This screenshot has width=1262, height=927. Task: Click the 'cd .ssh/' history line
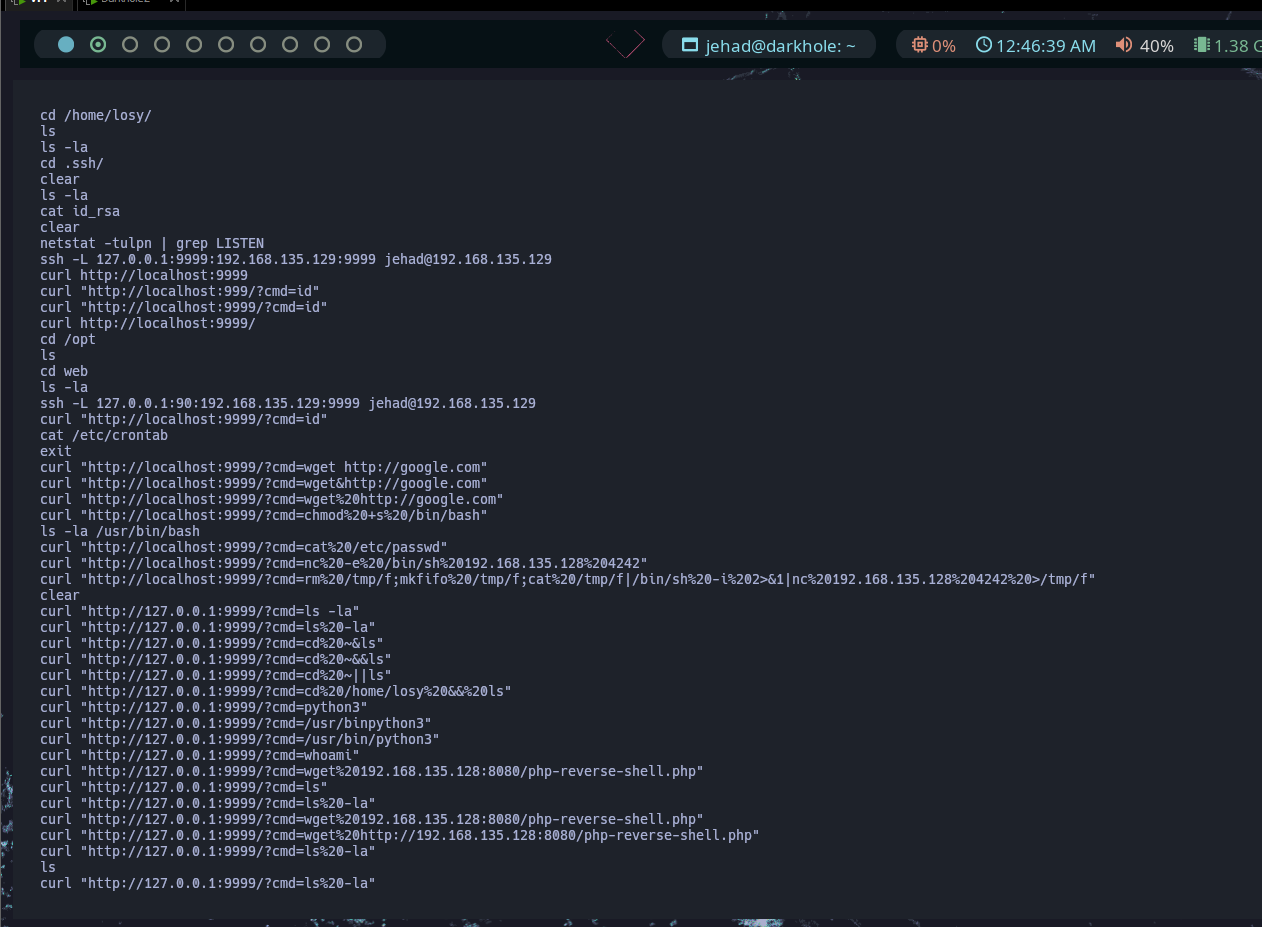click(x=72, y=163)
